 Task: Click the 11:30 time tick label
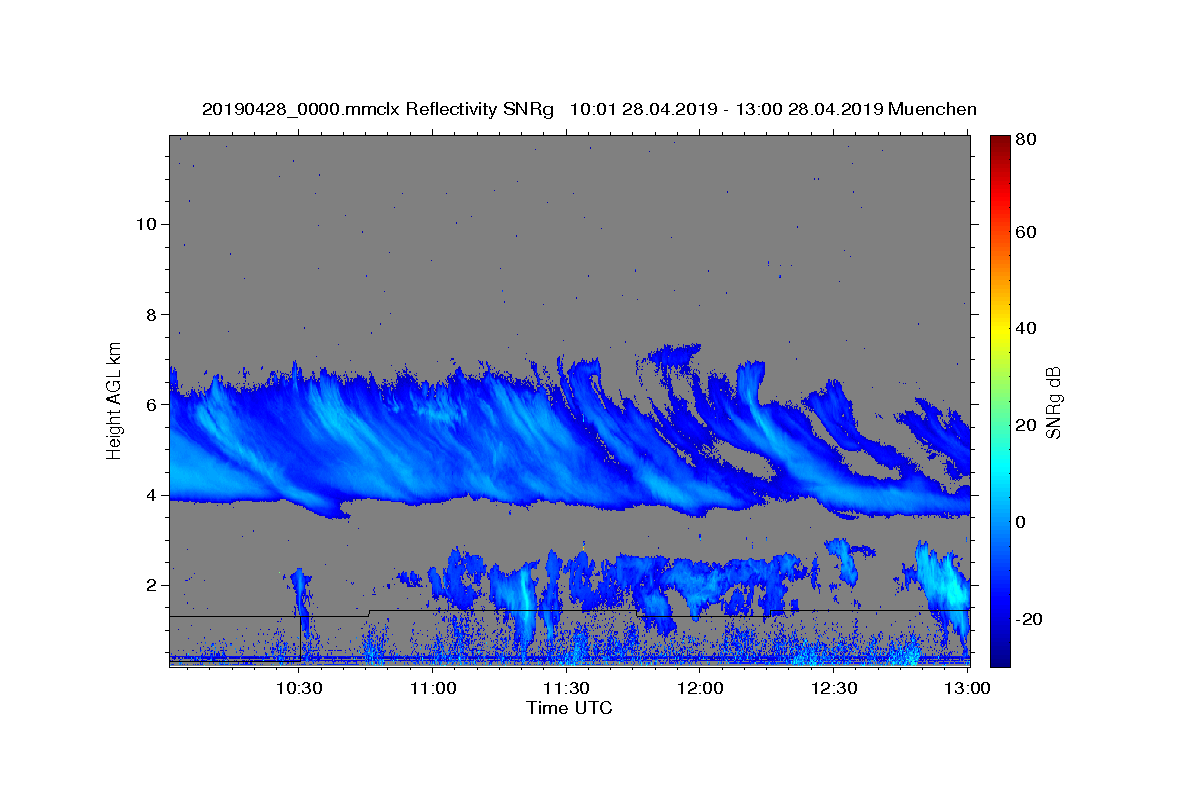[x=566, y=688]
